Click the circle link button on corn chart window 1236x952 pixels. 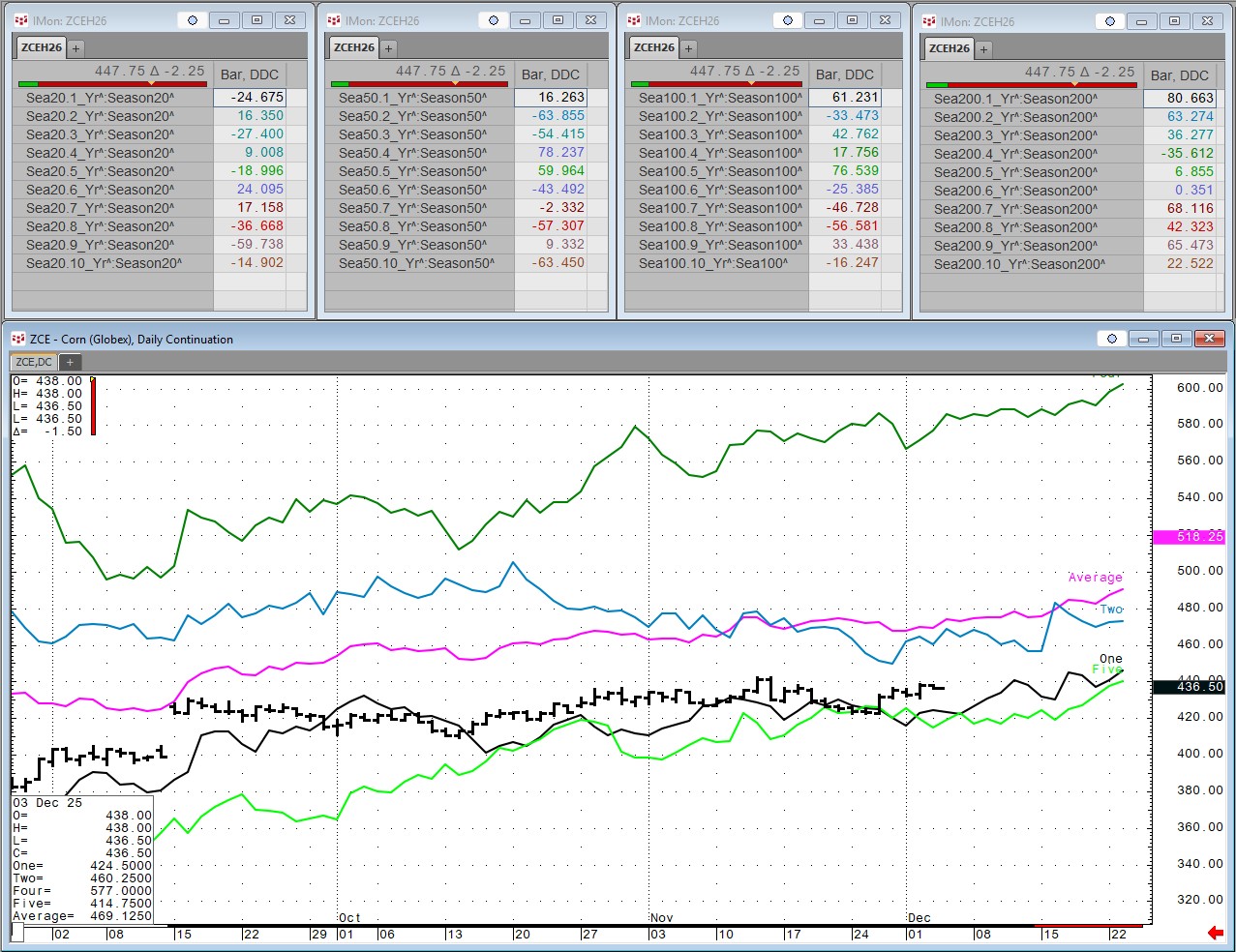(x=1111, y=339)
